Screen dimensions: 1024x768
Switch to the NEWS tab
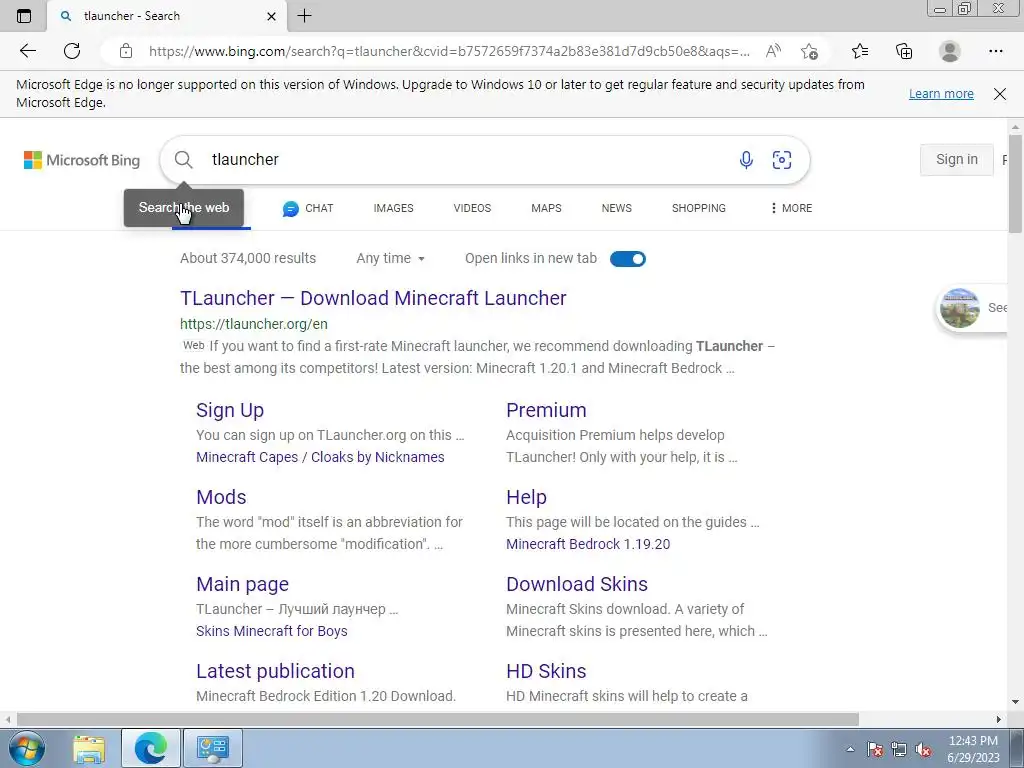[x=616, y=208]
